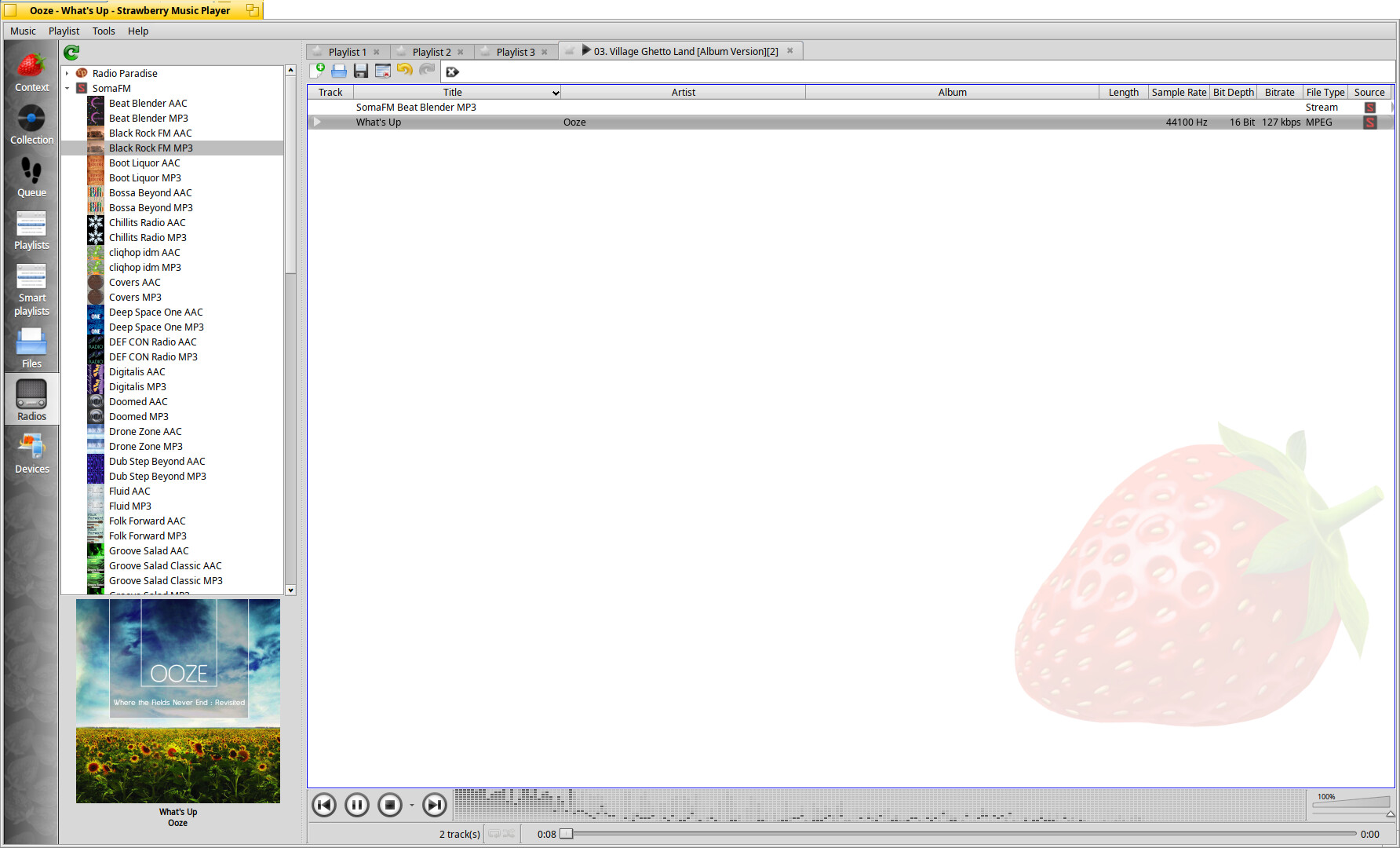Click source icon in SomaFM Beat Blender row
Viewport: 1400px width, 848px height.
[1370, 108]
